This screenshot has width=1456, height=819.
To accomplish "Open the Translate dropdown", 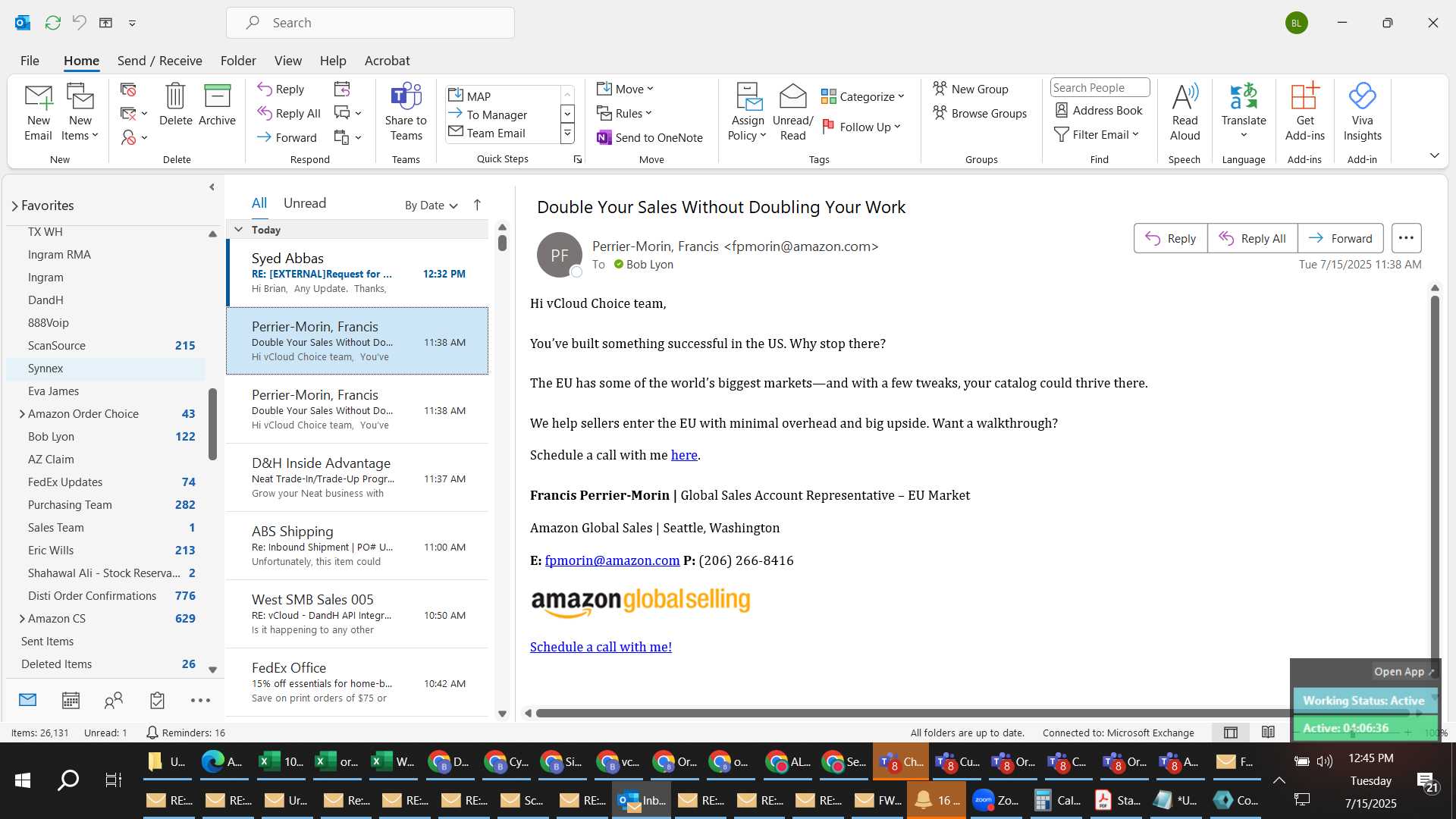I will (x=1244, y=111).
